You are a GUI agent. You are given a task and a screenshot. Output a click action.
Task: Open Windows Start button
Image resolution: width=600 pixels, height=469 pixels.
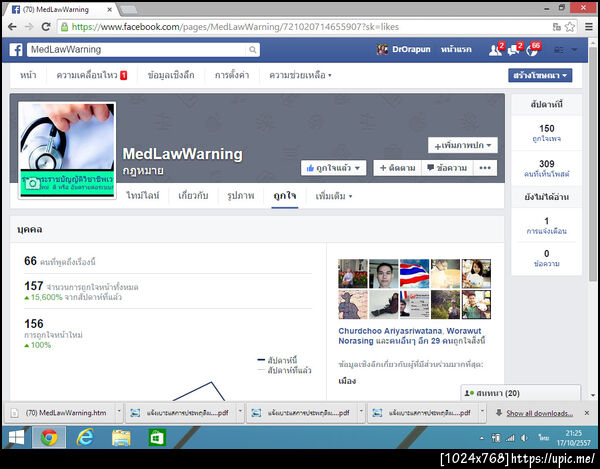pos(16,437)
